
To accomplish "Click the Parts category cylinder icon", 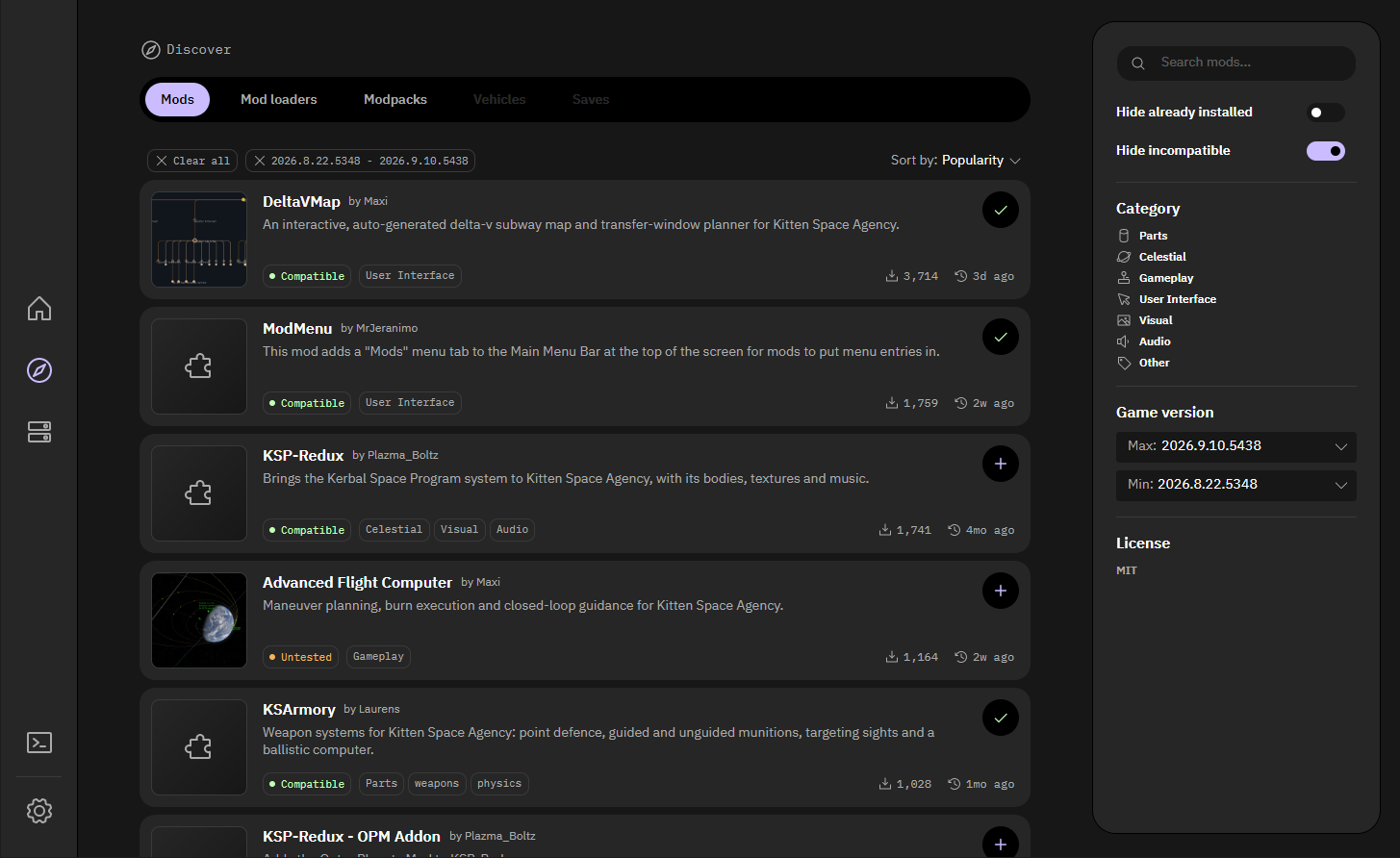I will pos(1123,236).
